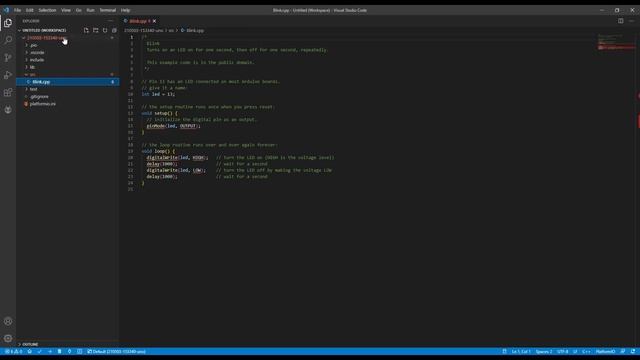Open the Run and Debug view

coord(8,75)
